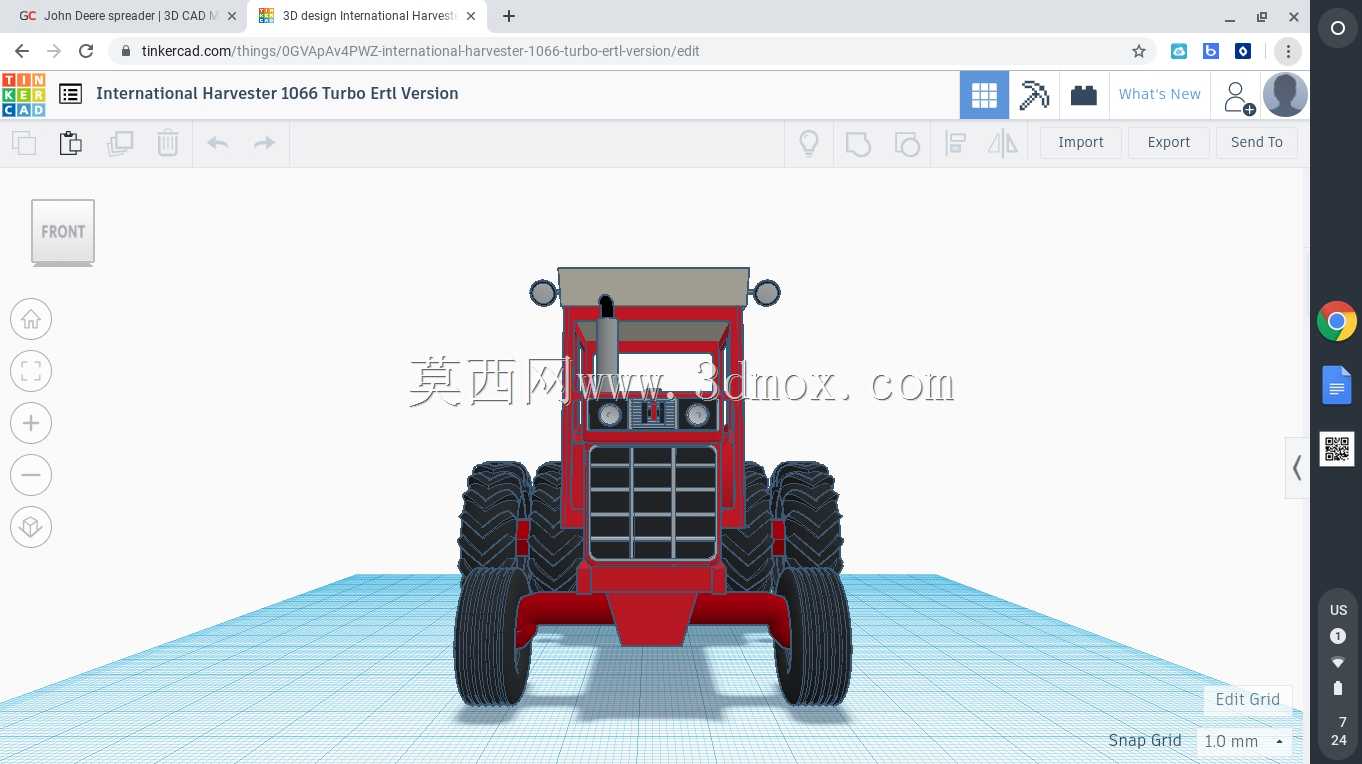Click Fit all in view icon

(x=31, y=371)
